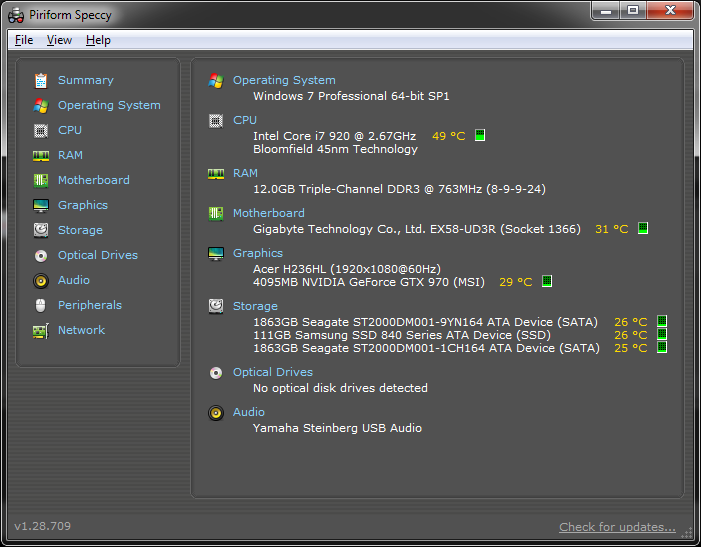The width and height of the screenshot is (701, 547).
Task: Click the RAM stick icon in sidebar
Action: [41, 156]
